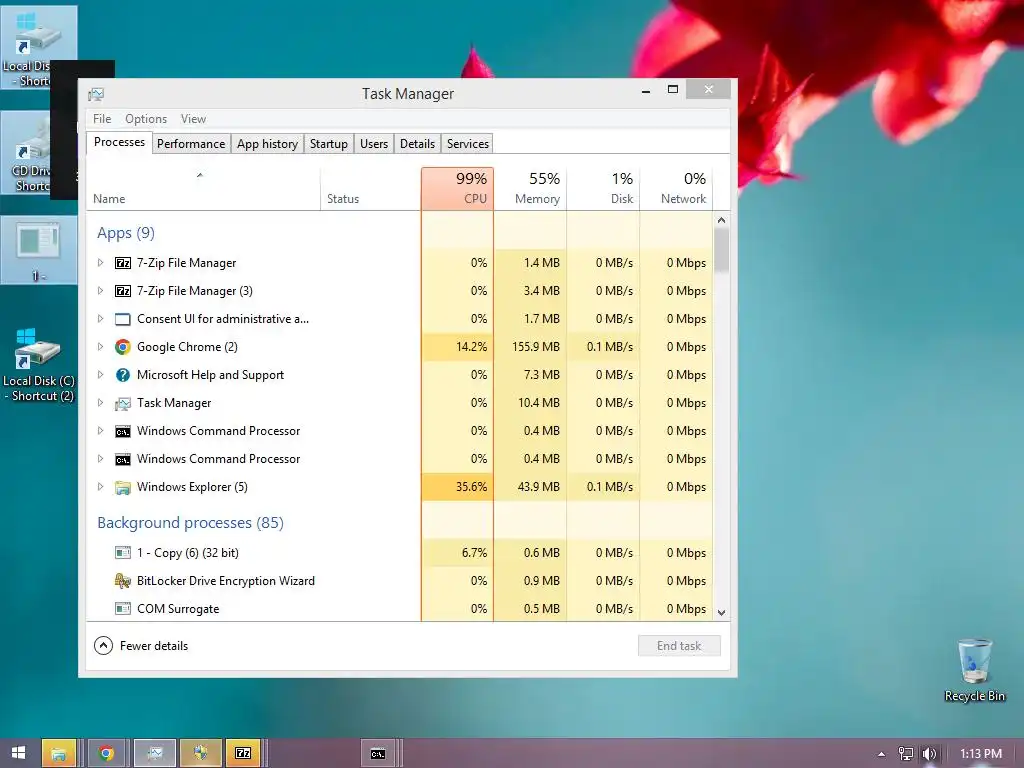Collapse view with Fewer details

pos(141,646)
